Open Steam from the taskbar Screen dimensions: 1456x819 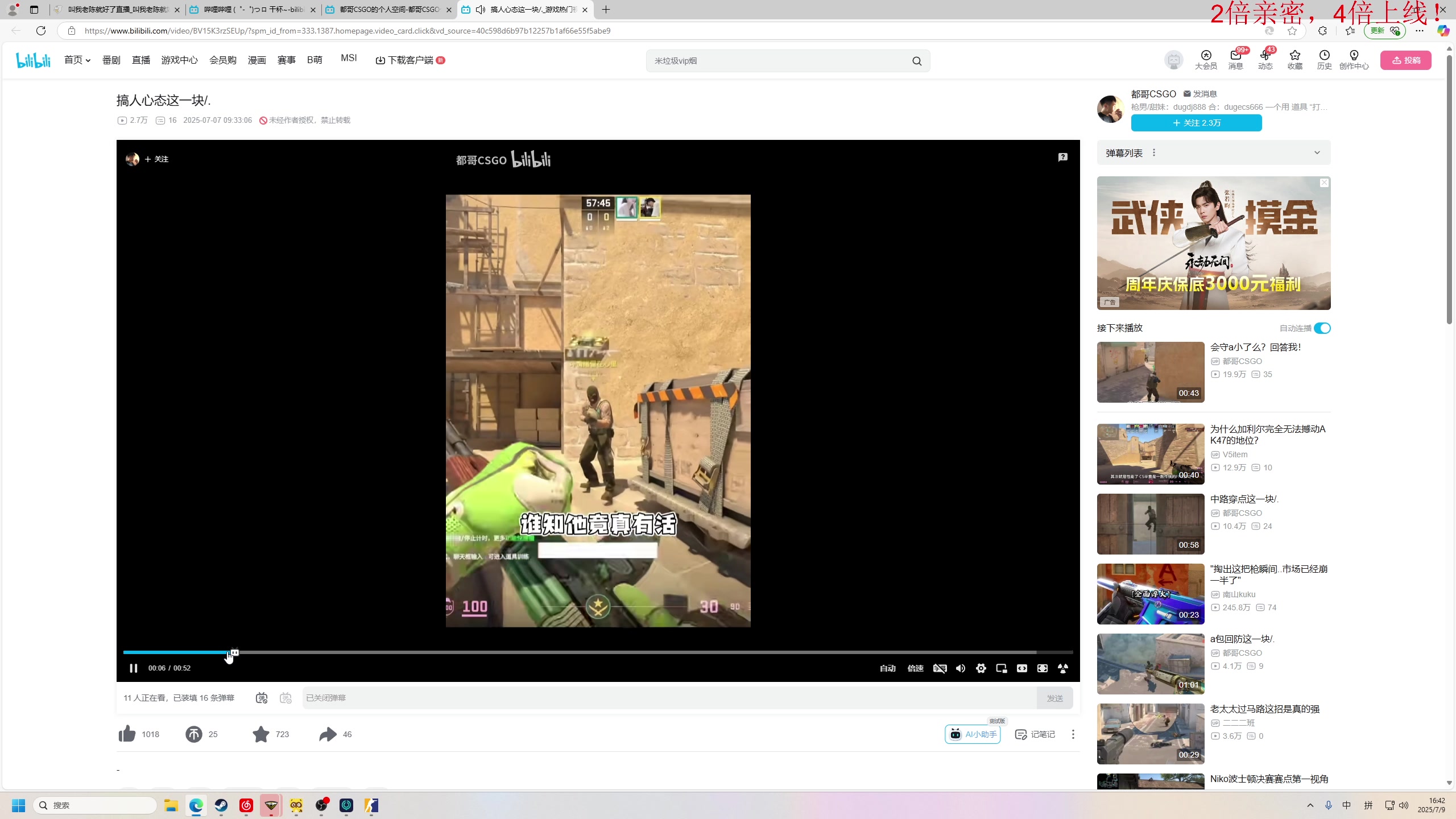[221, 805]
